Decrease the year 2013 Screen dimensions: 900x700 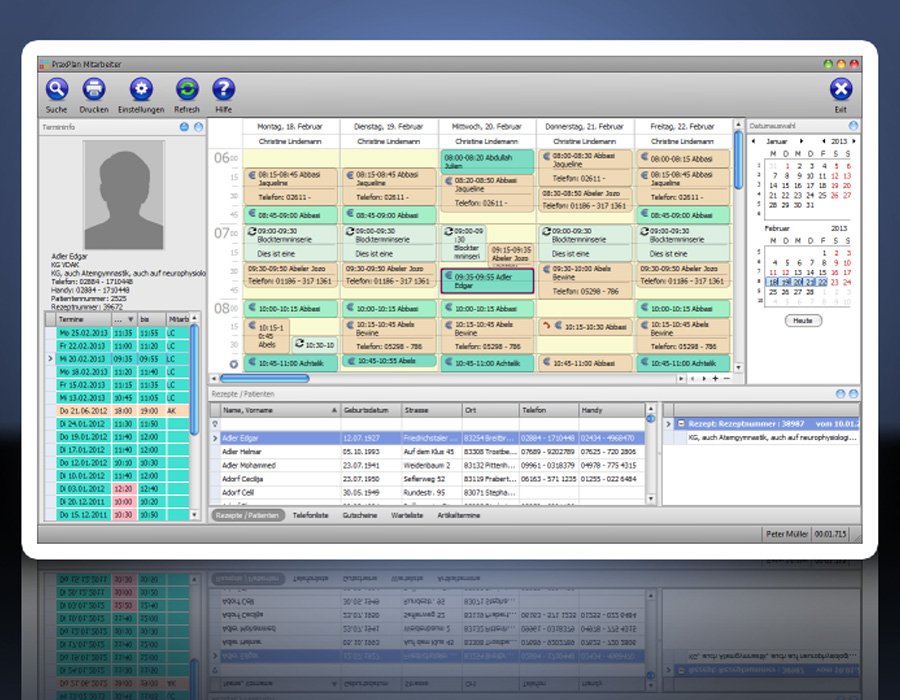click(824, 141)
